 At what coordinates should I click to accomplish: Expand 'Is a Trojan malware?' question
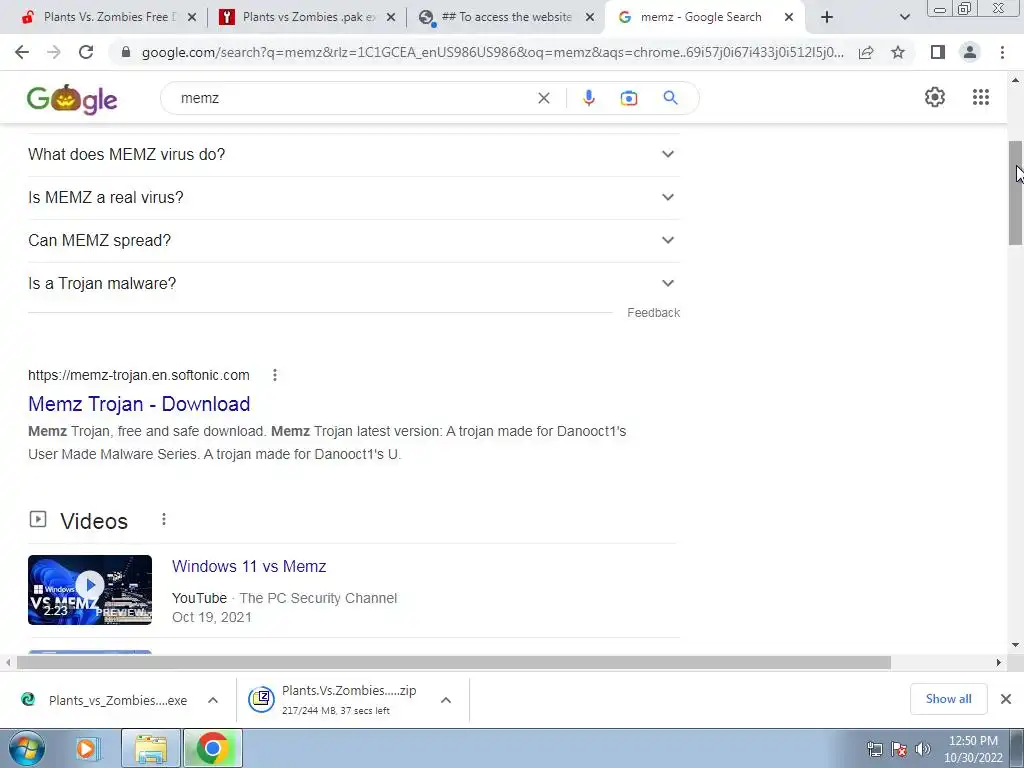click(354, 283)
